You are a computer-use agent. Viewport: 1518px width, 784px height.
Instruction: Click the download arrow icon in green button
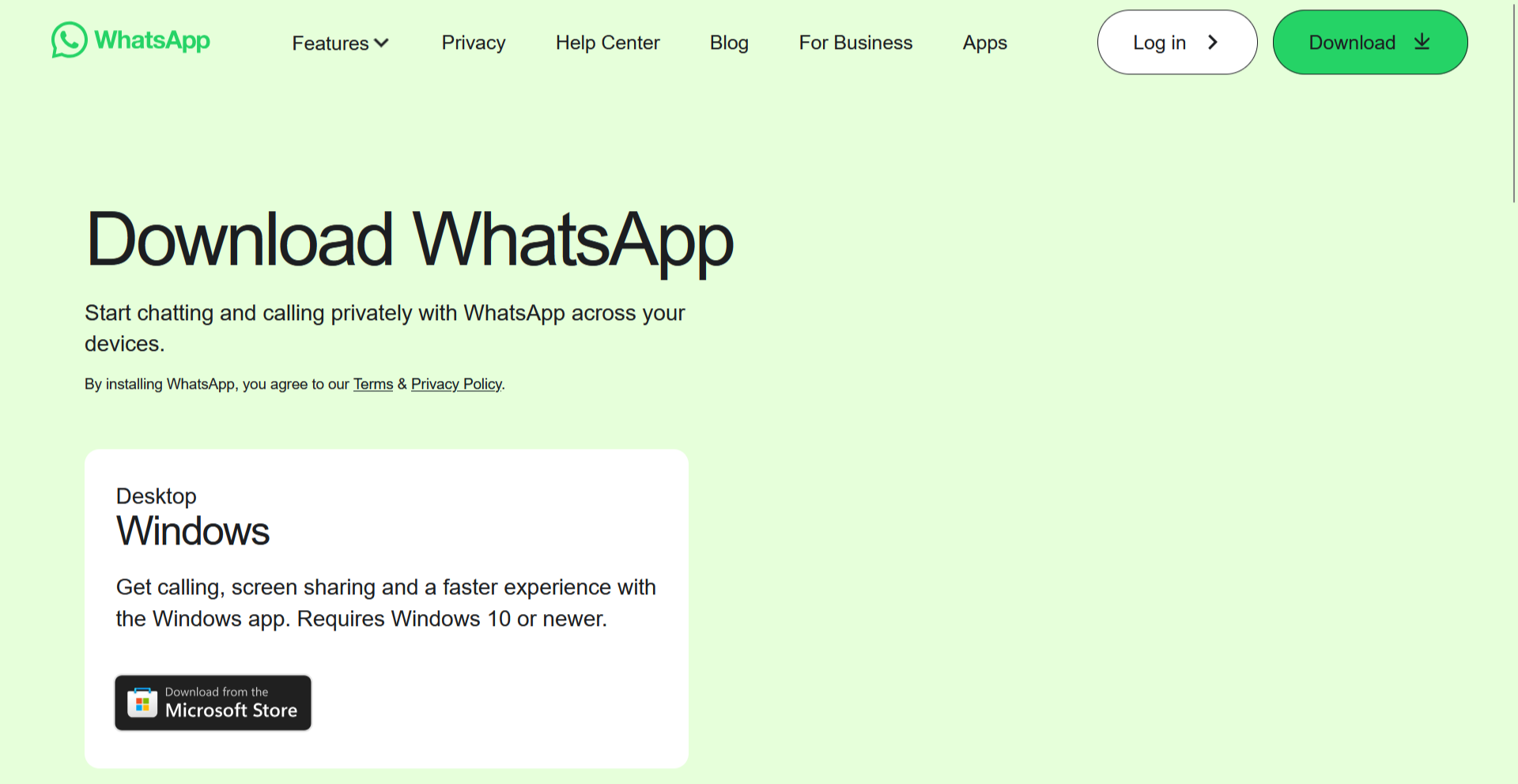1422,42
